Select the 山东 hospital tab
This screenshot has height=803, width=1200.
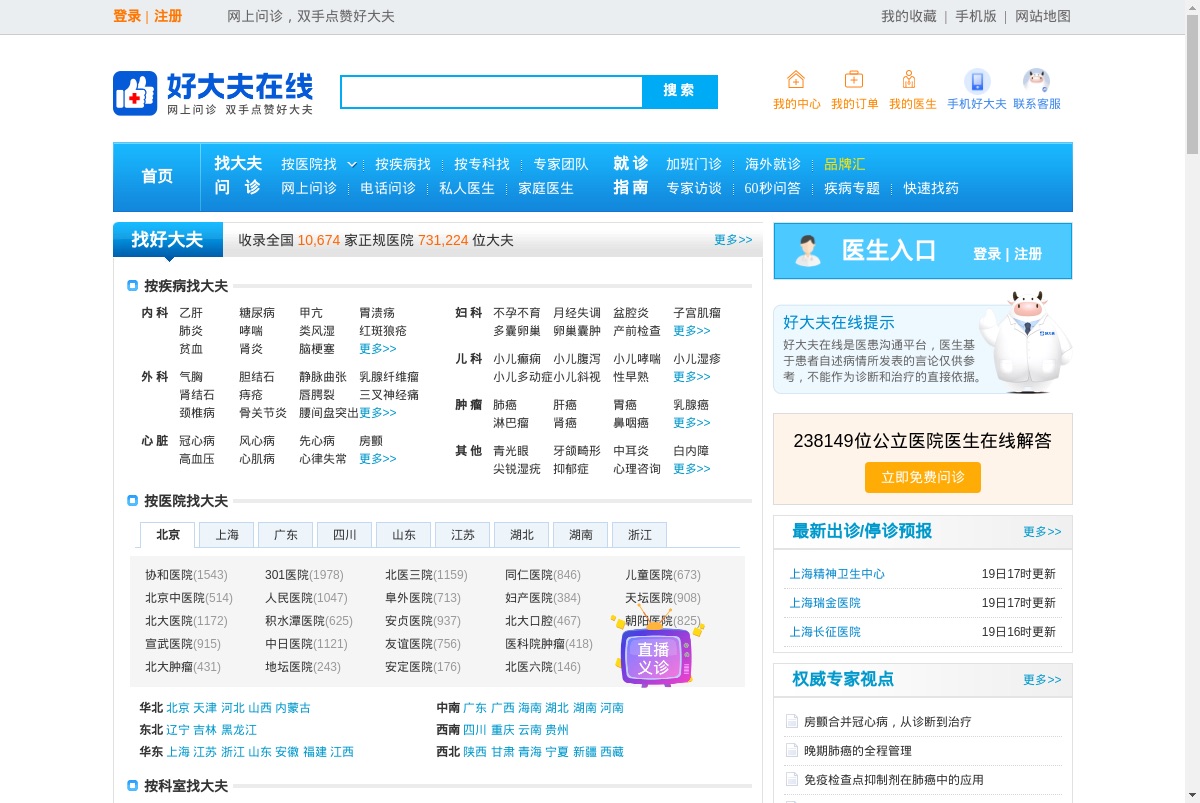tap(404, 535)
